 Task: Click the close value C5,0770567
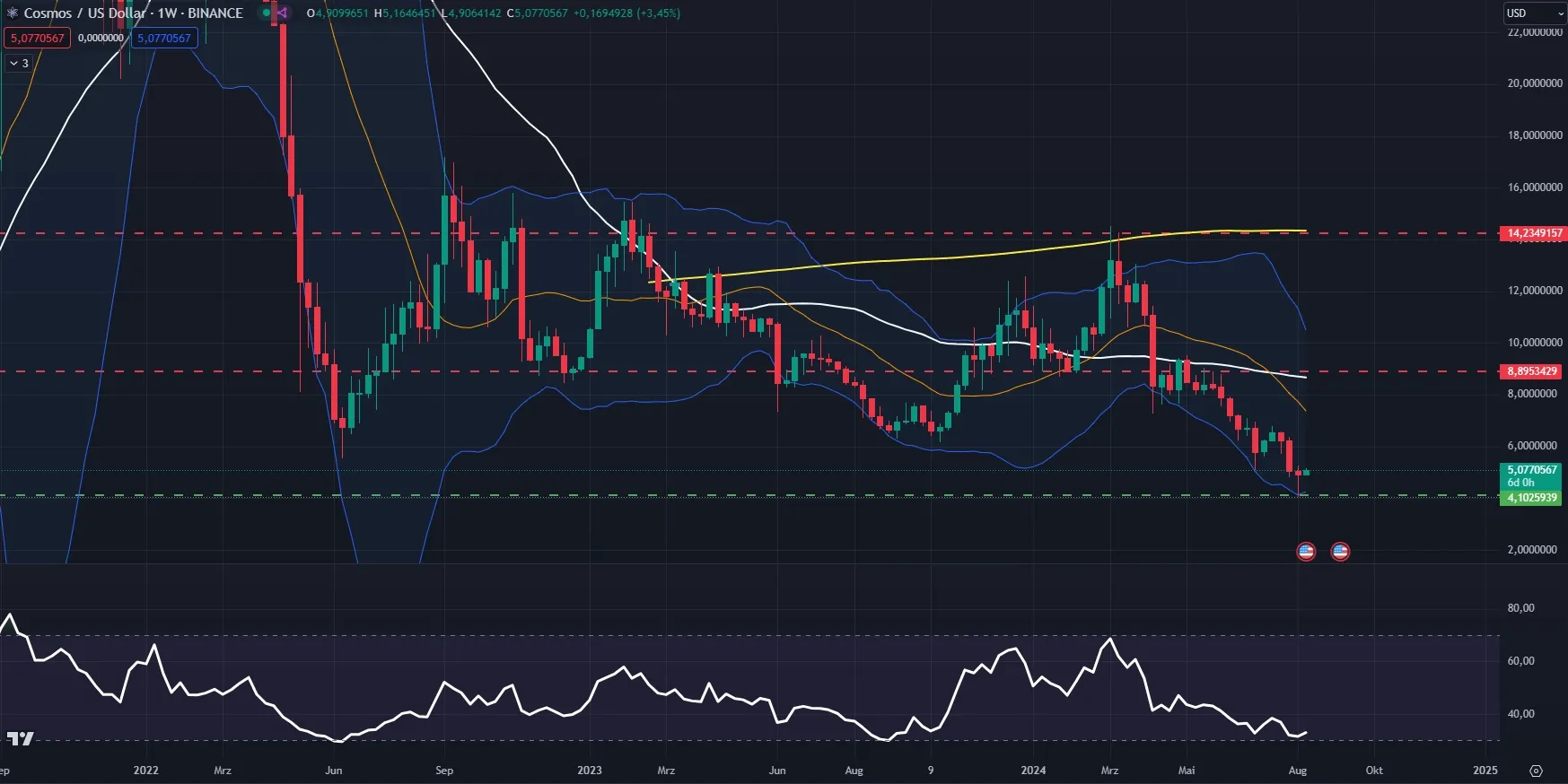537,13
